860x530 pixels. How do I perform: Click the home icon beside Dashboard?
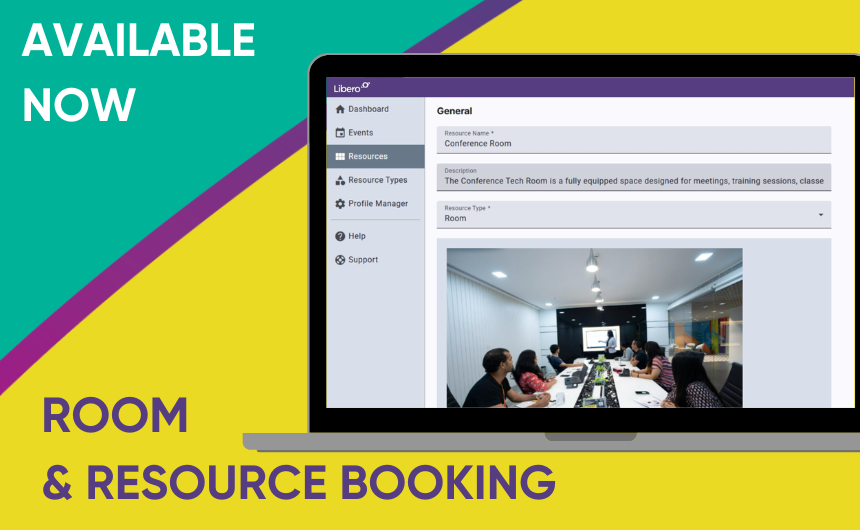point(340,109)
